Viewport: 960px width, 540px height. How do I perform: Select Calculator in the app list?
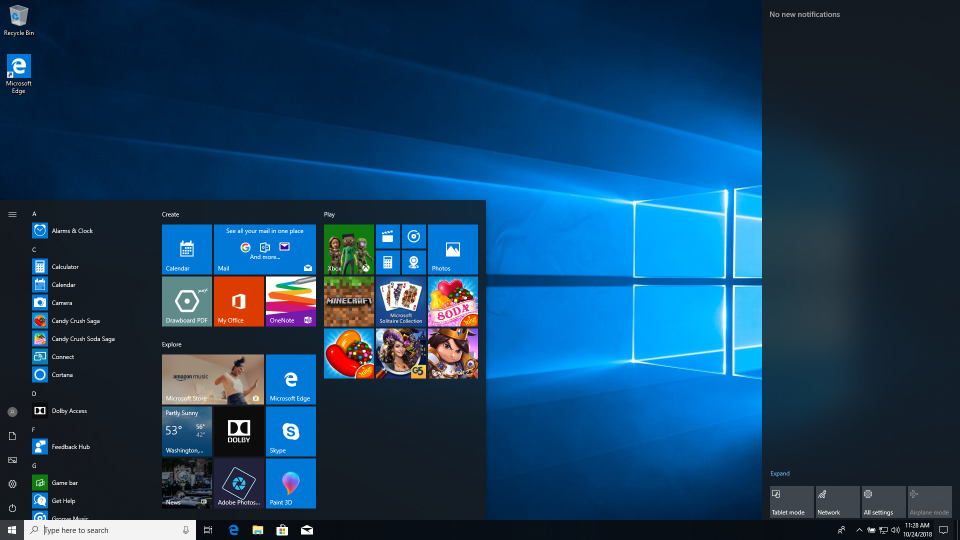(65, 267)
